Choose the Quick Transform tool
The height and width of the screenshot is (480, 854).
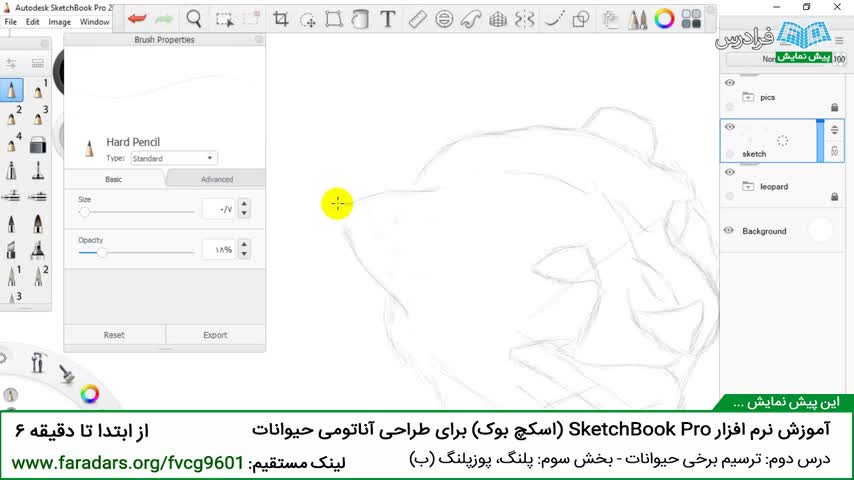pyautogui.click(x=308, y=20)
